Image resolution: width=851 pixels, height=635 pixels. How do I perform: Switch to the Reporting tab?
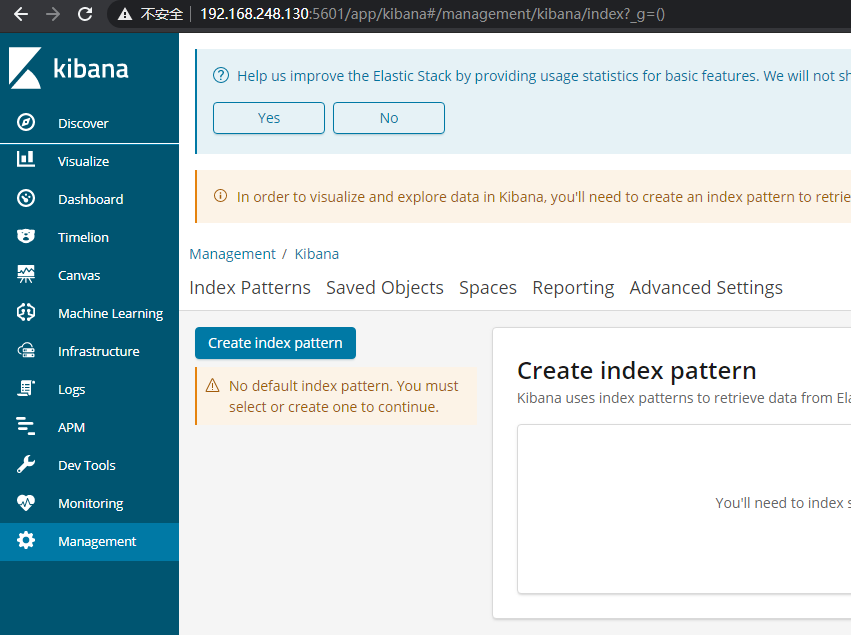(x=573, y=288)
